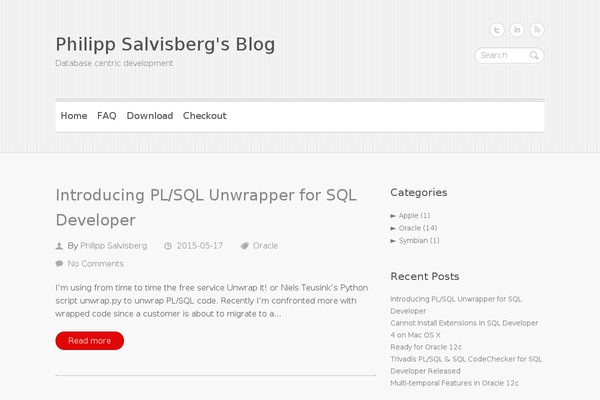Expand the Oracle category arrow
Screen dimensions: 600x400
click(393, 229)
